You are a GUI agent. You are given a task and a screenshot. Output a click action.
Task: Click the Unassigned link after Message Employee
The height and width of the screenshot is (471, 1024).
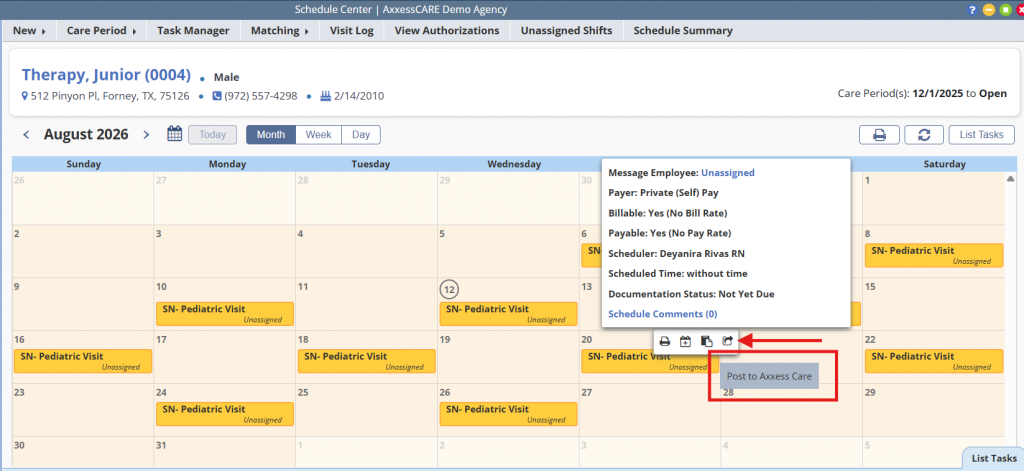[x=728, y=173]
